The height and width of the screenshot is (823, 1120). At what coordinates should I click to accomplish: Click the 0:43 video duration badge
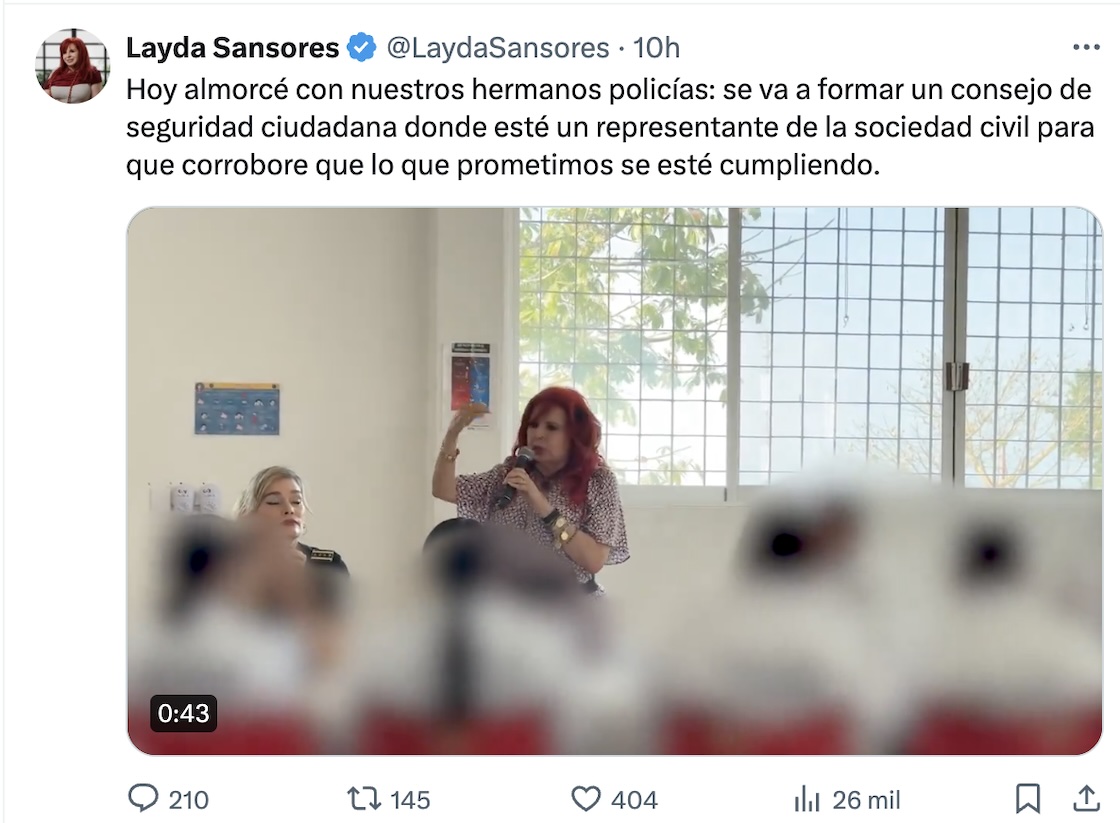pyautogui.click(x=184, y=713)
